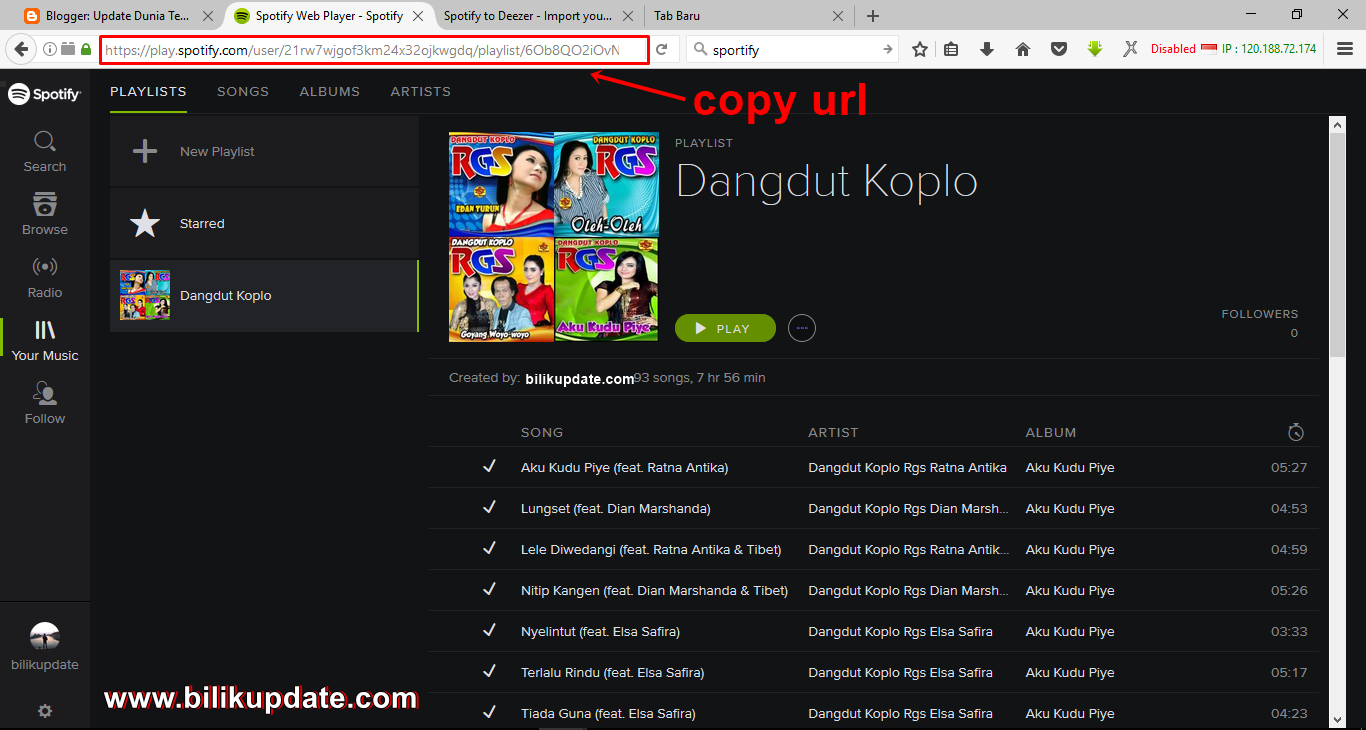Toggle checkmark for Terlalu Rindu song
The width and height of the screenshot is (1366, 730).
pos(489,672)
